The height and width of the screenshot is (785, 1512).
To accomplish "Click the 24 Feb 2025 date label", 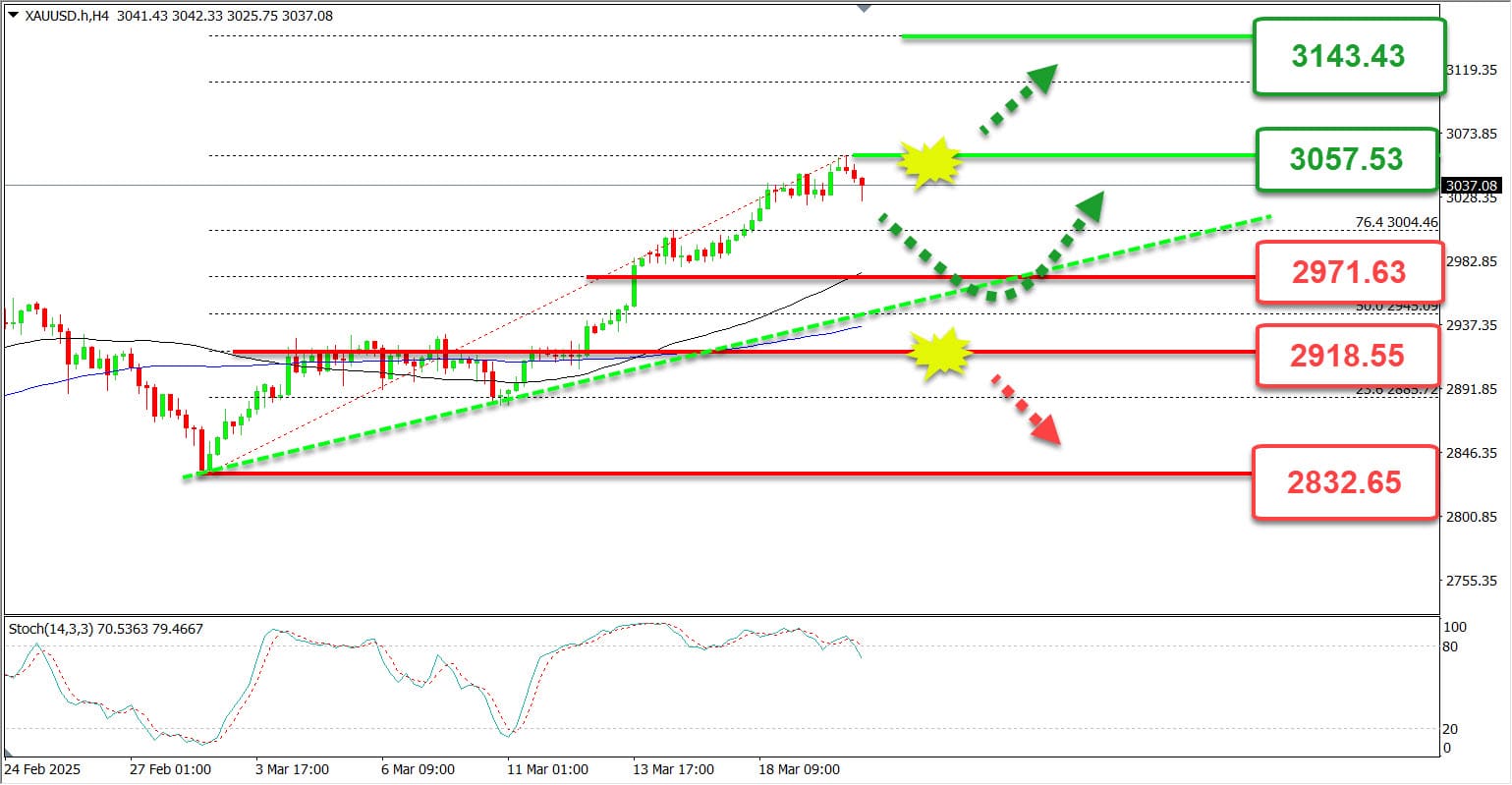I will coord(43,769).
